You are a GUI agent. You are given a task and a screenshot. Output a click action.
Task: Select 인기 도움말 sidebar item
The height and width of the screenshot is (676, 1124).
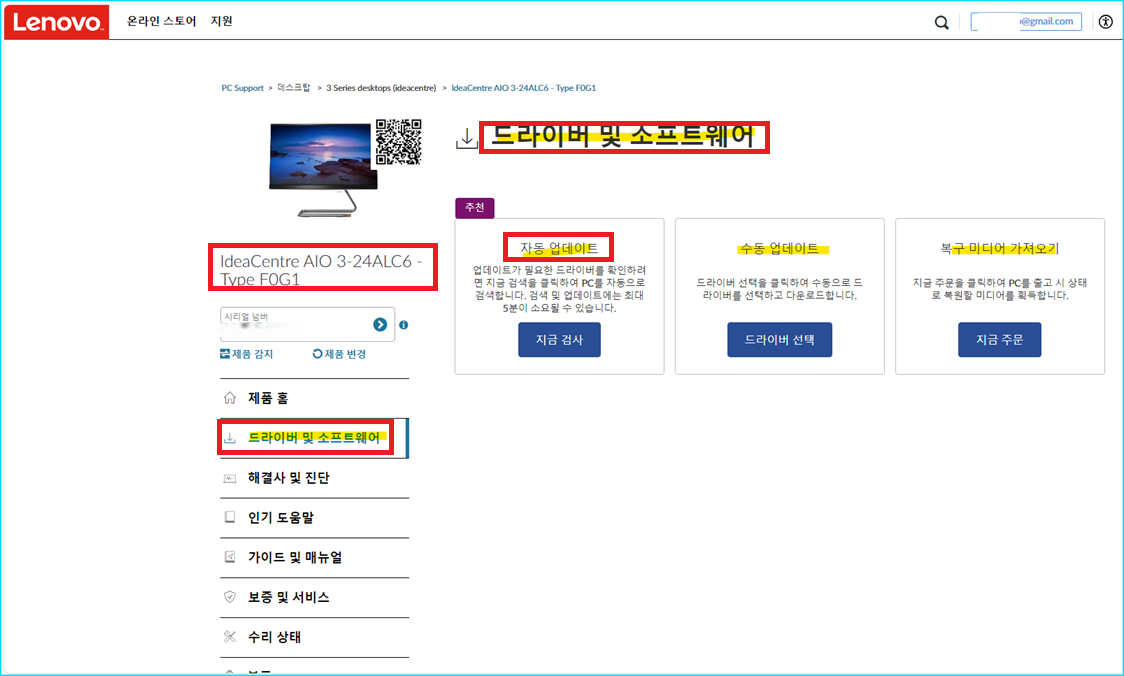pyautogui.click(x=314, y=518)
